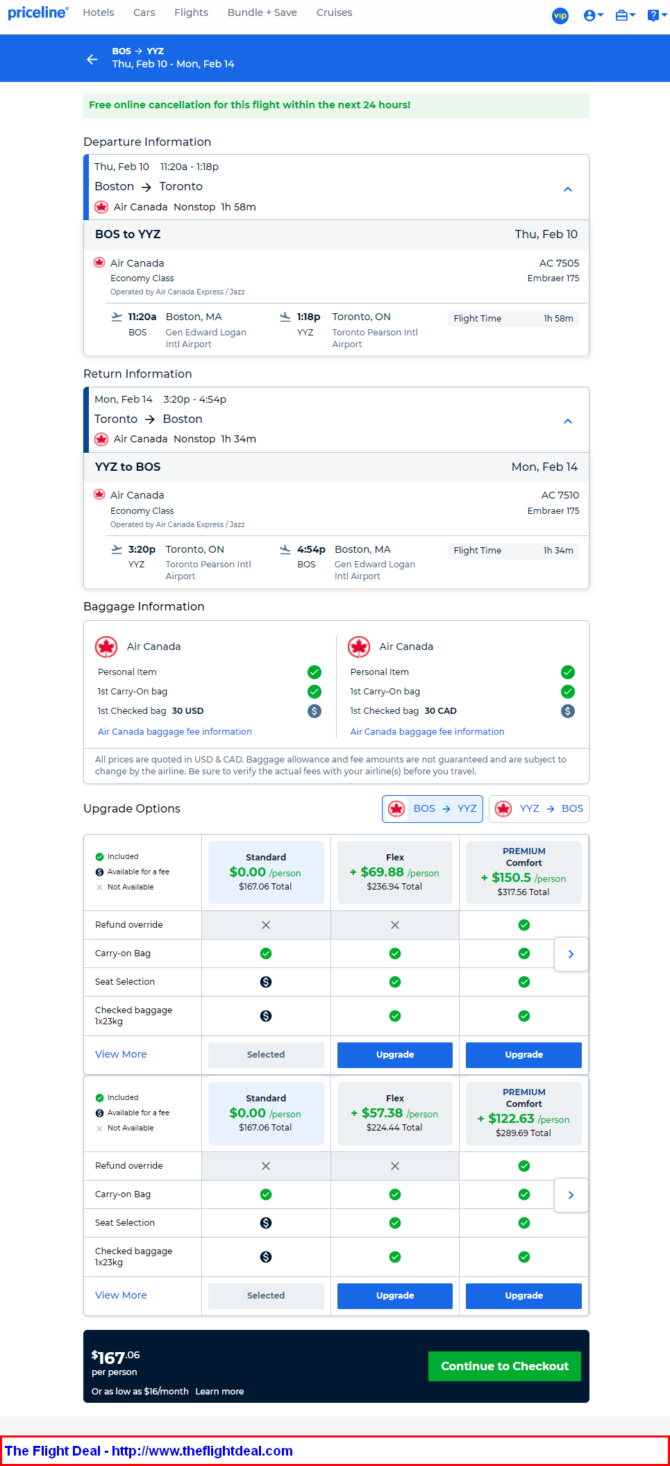Click Upgrade under Flex $224.44 Total
This screenshot has width=670, height=1466.
tap(395, 1296)
